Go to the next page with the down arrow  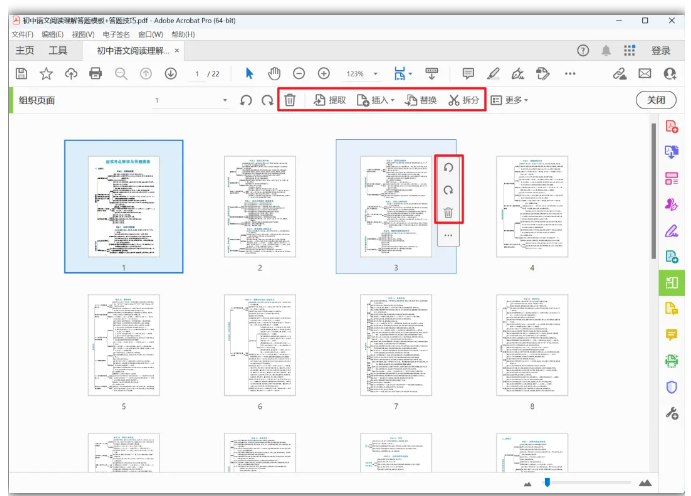[171, 74]
